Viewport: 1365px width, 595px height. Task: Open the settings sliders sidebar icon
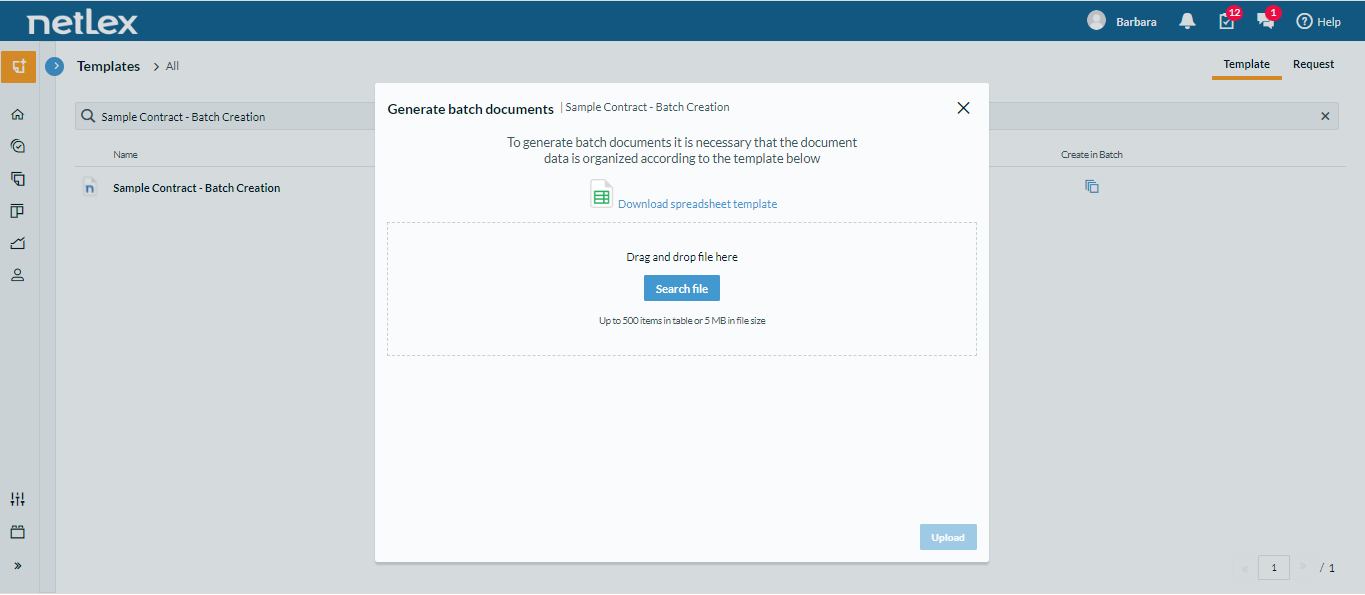(17, 499)
